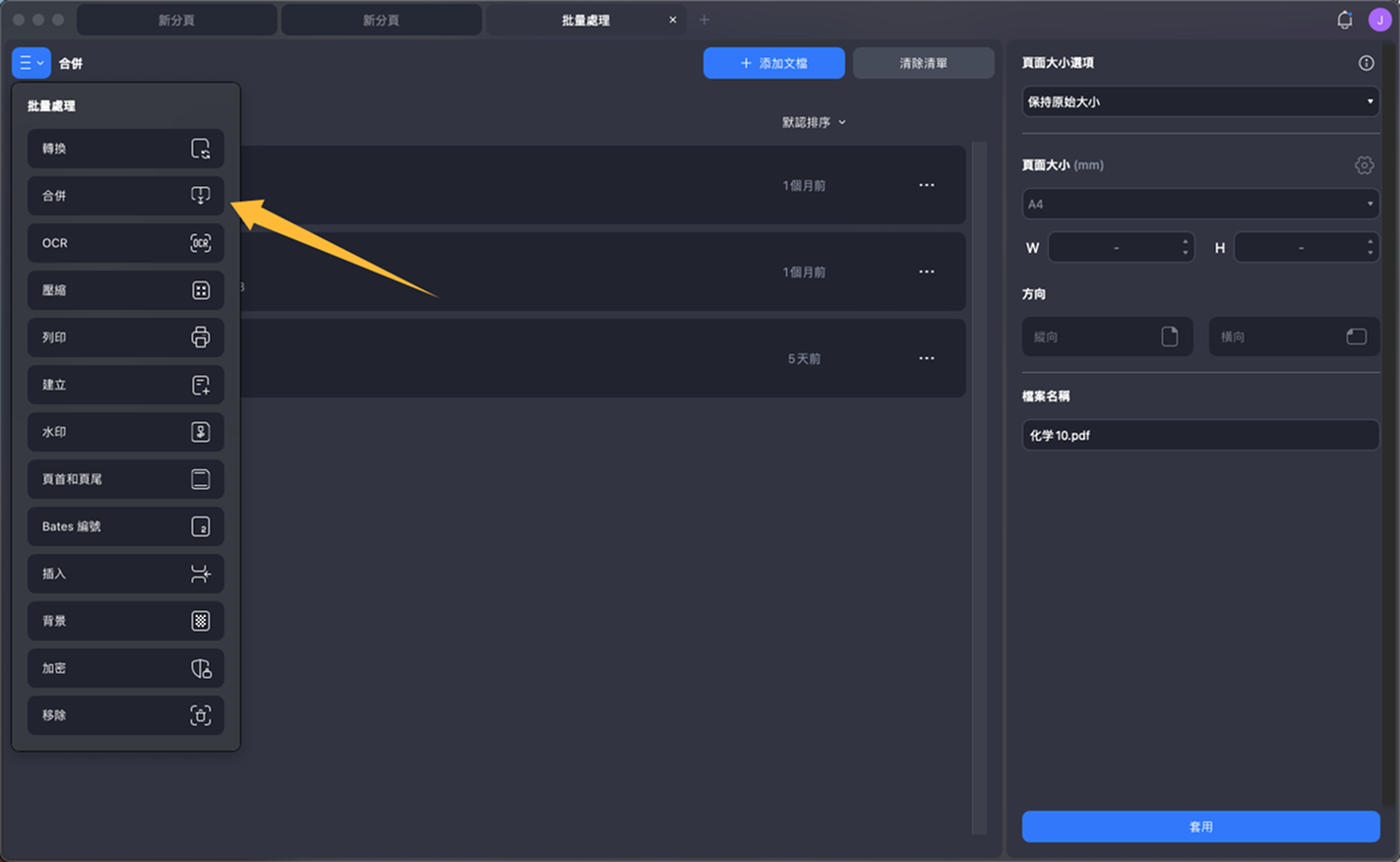Click the merge icon next to 合併
Image resolution: width=1400 pixels, height=862 pixels.
[x=201, y=196]
